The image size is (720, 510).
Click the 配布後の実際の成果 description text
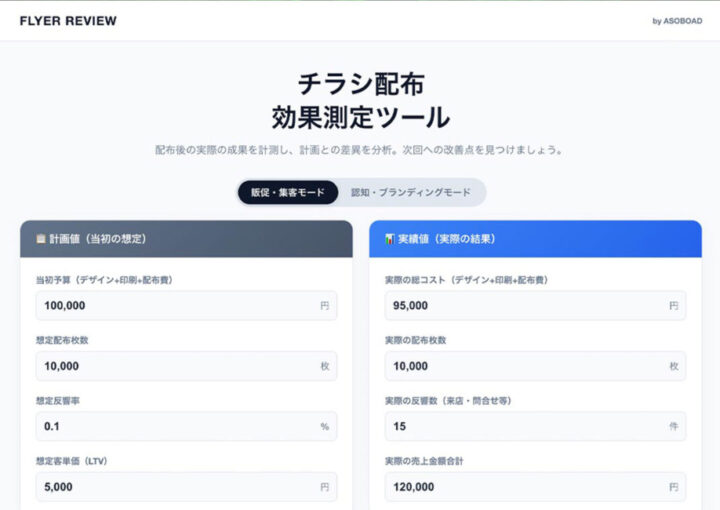tap(360, 150)
